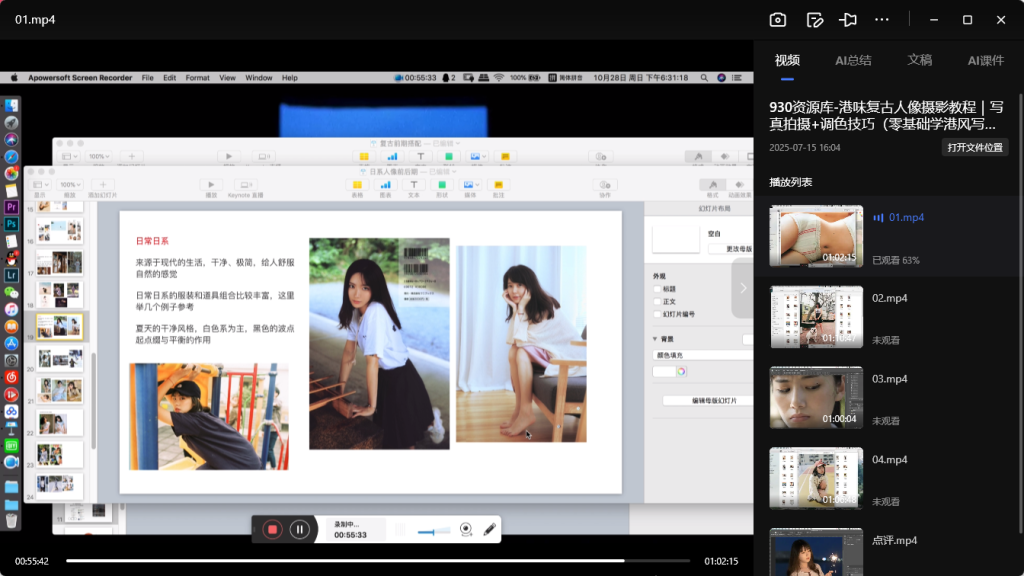This screenshot has width=1024, height=576.
Task: Pause the screen recorder
Action: pos(299,530)
